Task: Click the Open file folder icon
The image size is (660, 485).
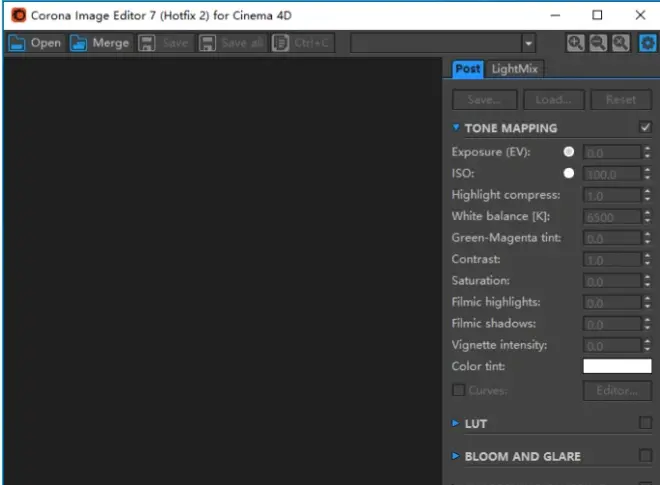Action: pos(16,43)
